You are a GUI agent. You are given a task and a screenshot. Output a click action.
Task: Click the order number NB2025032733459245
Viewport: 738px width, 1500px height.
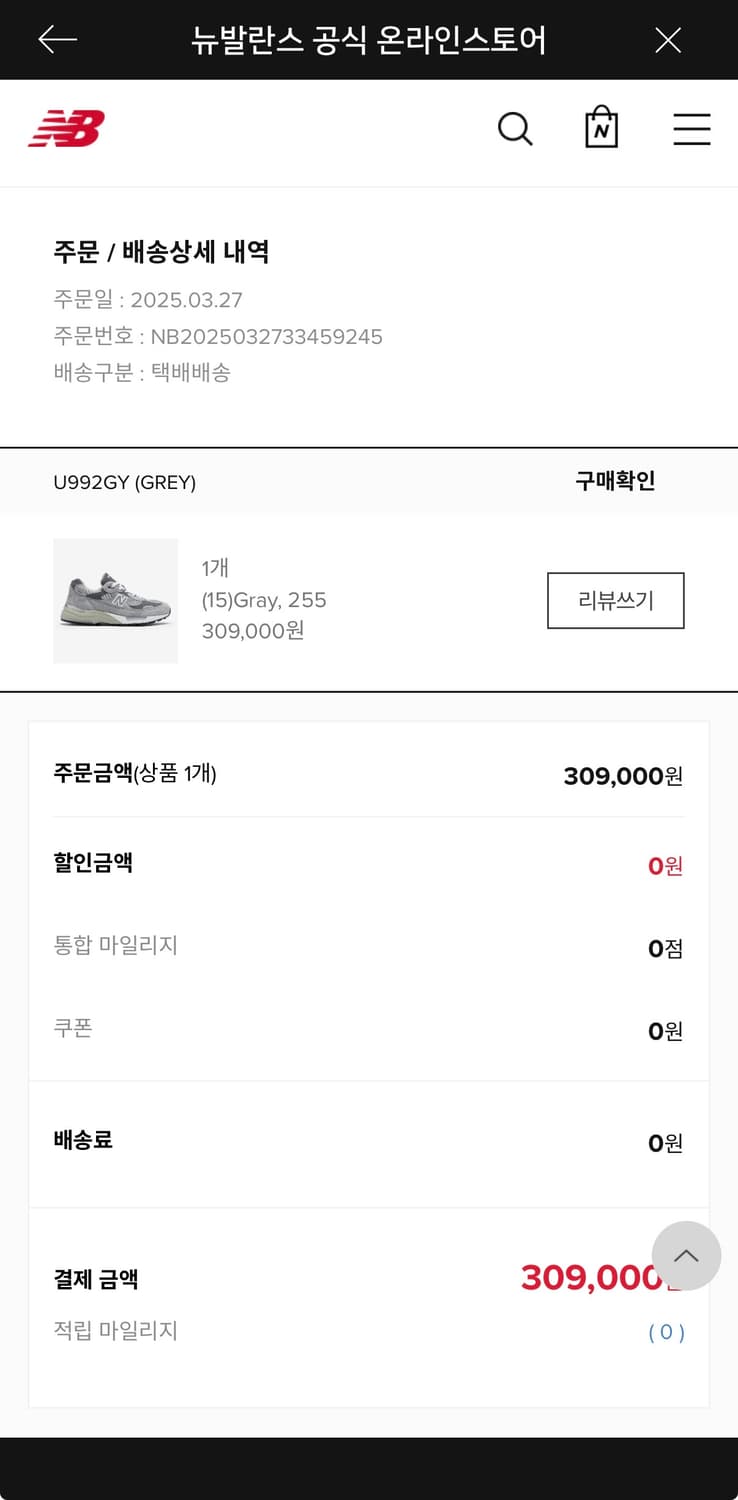266,336
